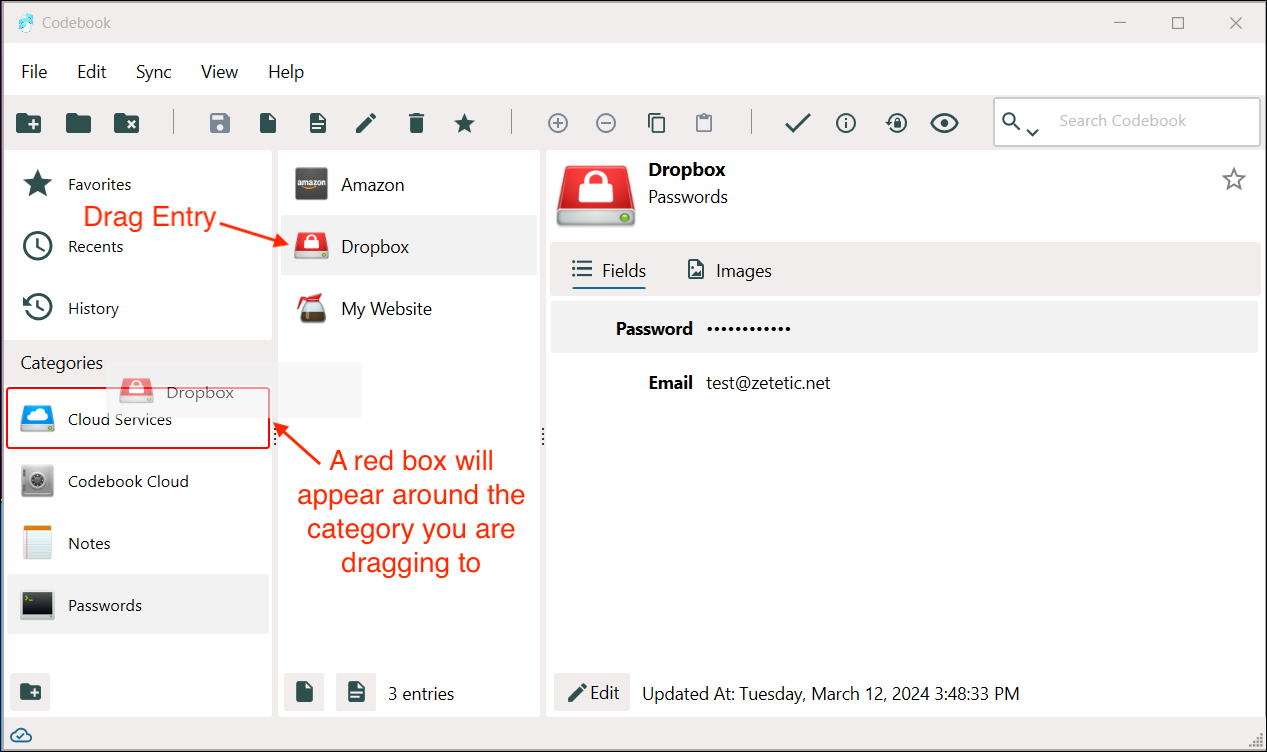
Task: Click the masked Password field value
Action: click(749, 329)
